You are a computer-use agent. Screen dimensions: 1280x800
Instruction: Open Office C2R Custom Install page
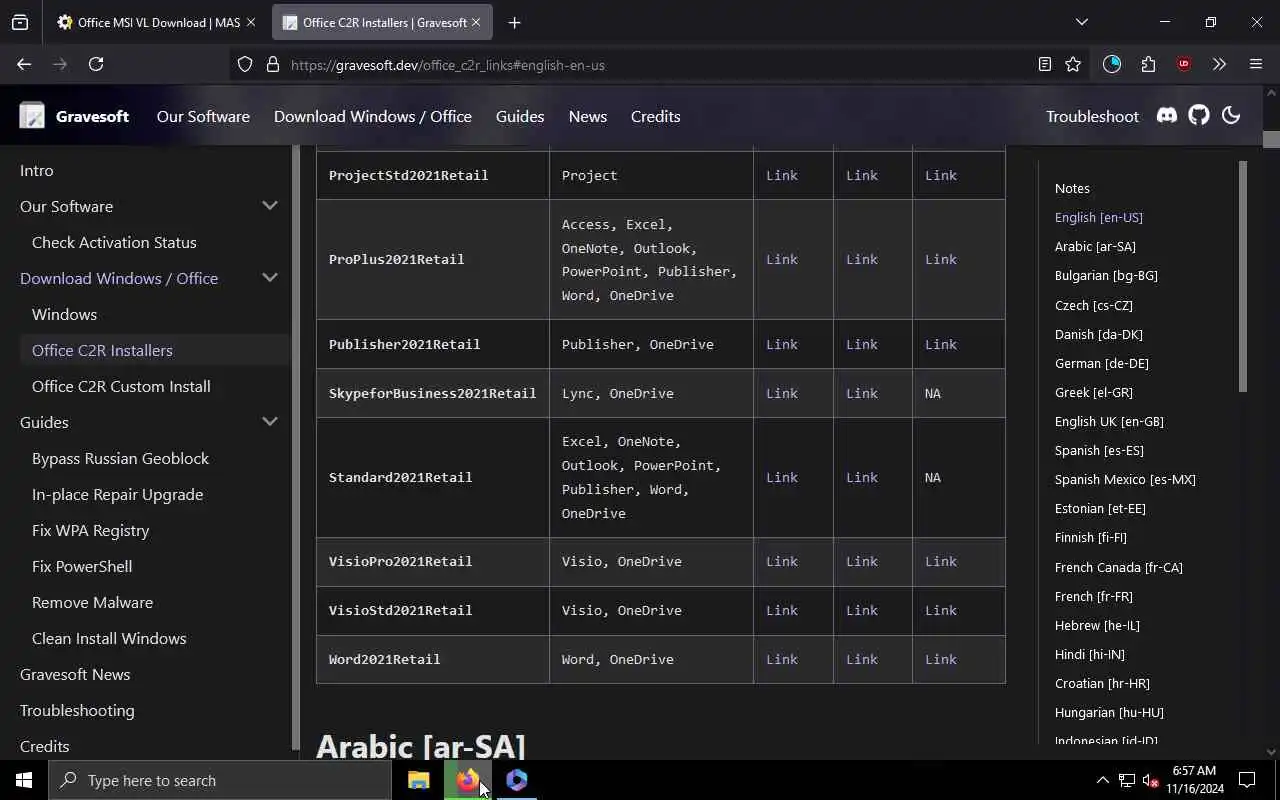pyautogui.click(x=121, y=386)
